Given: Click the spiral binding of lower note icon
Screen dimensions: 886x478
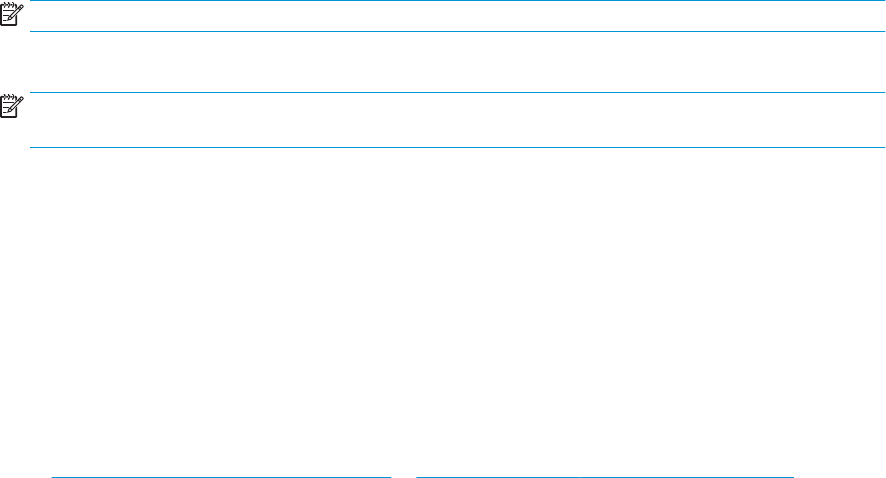Looking at the screenshot, I should (x=8, y=97).
